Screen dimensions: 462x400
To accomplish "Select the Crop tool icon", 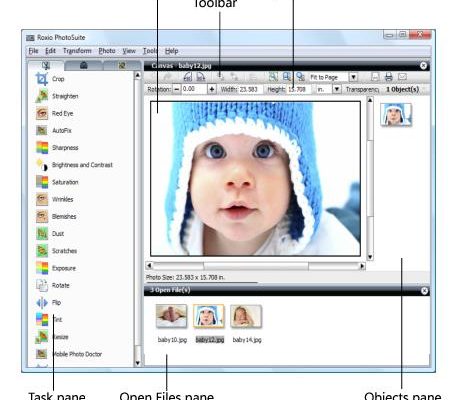I will tap(42, 79).
